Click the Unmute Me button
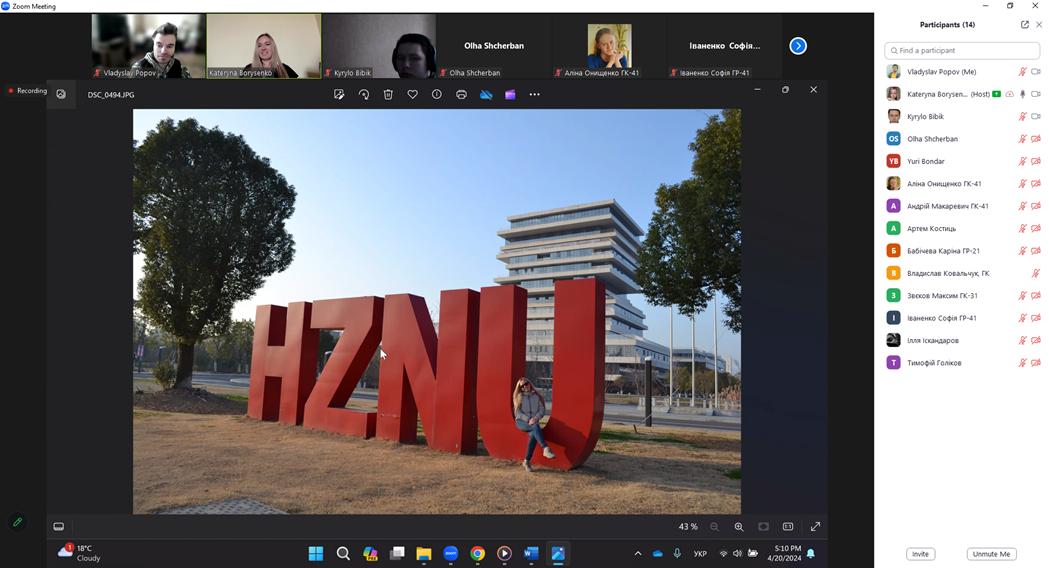 point(990,554)
